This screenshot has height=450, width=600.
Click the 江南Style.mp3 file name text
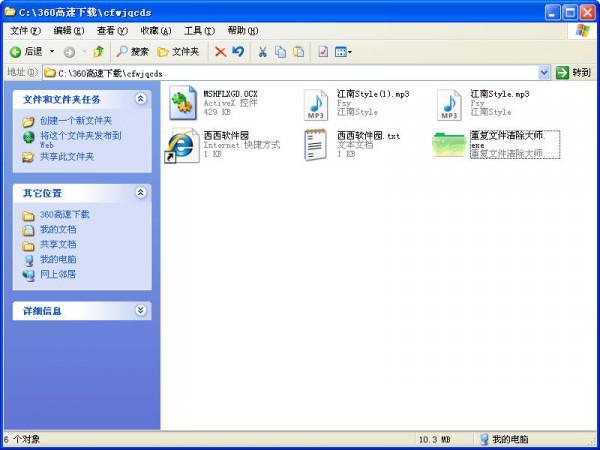pos(500,94)
